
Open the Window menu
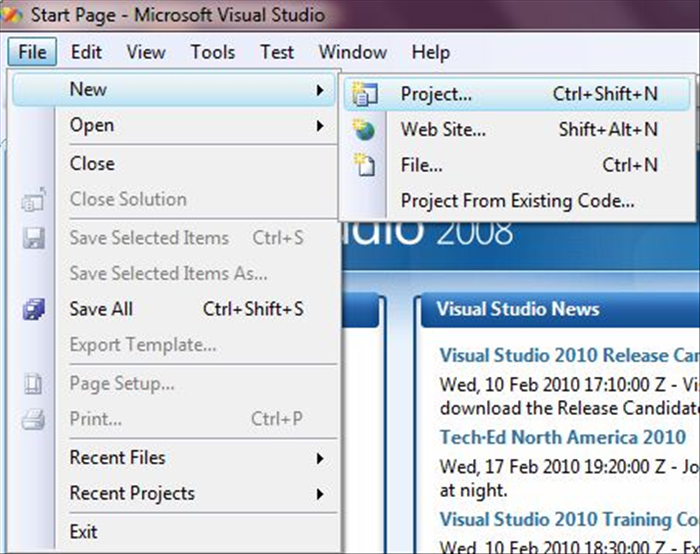353,52
